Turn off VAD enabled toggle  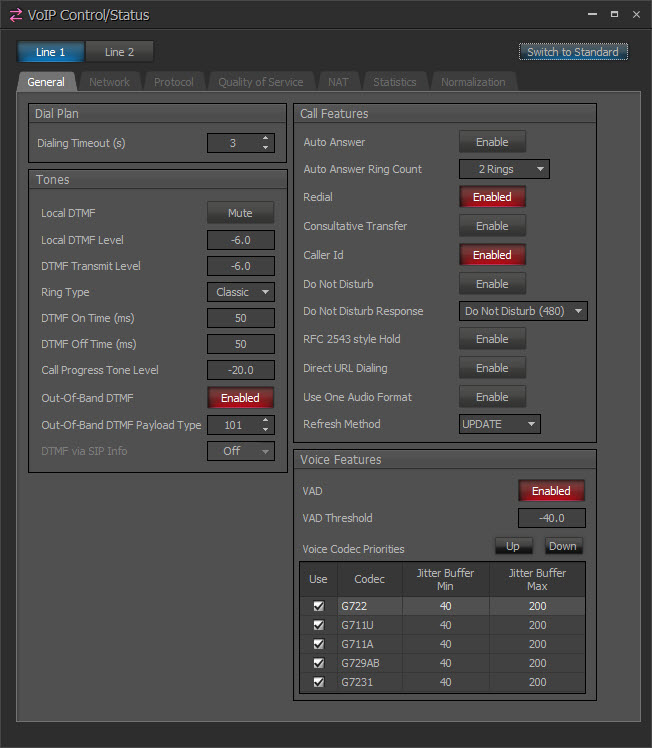coord(551,491)
